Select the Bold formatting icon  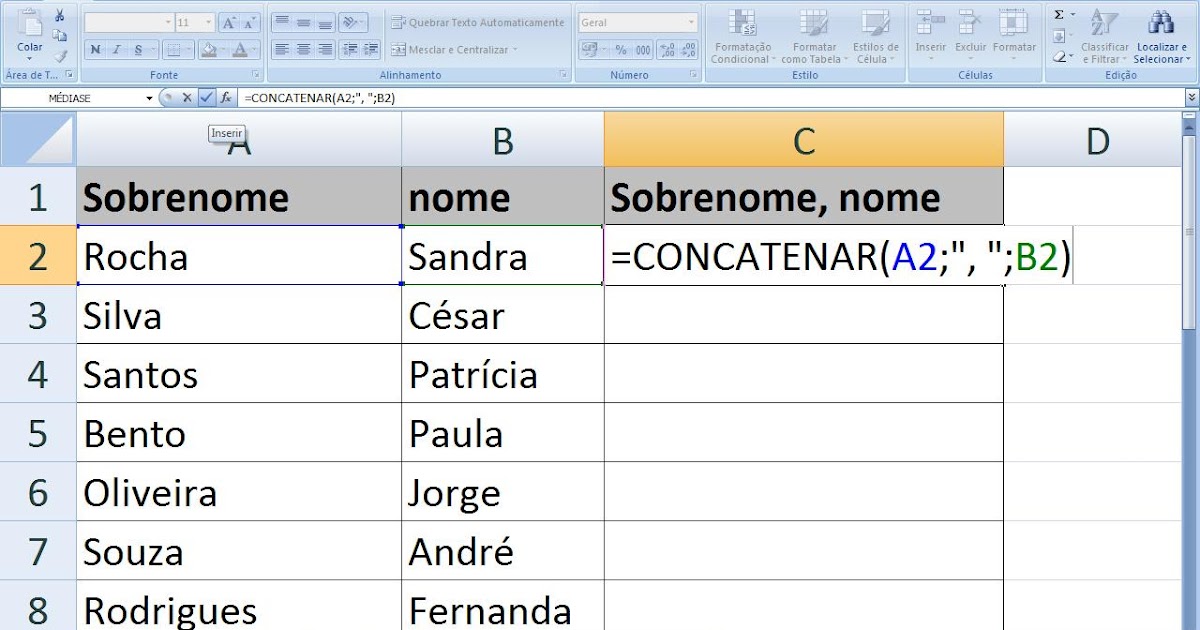95,49
